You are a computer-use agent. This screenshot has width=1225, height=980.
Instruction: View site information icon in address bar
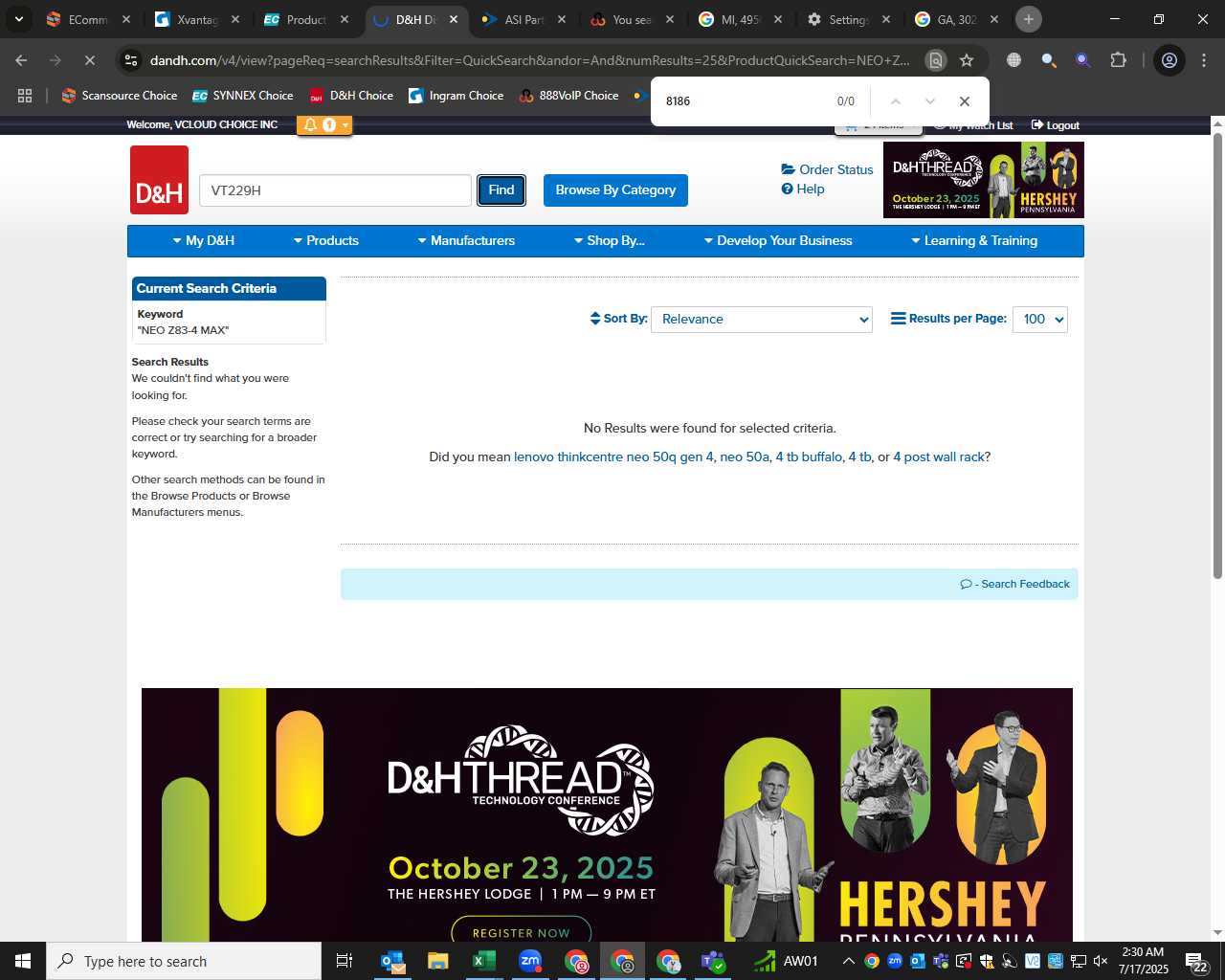tap(132, 60)
